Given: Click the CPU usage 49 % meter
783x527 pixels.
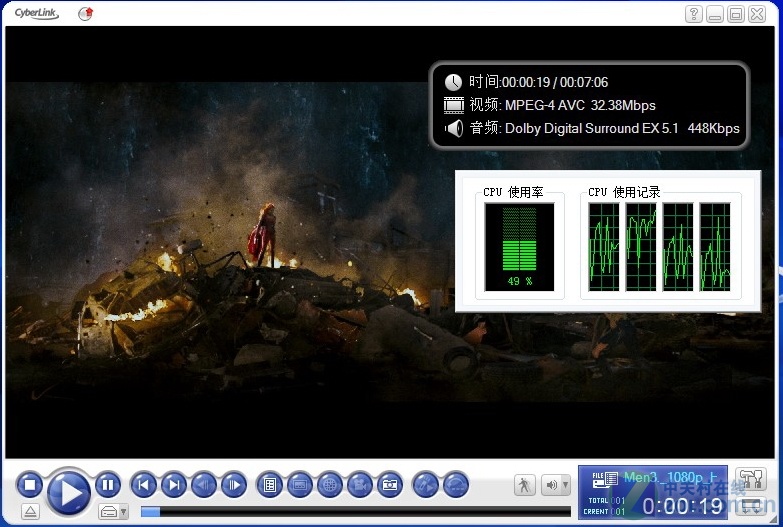Looking at the screenshot, I should pyautogui.click(x=519, y=247).
